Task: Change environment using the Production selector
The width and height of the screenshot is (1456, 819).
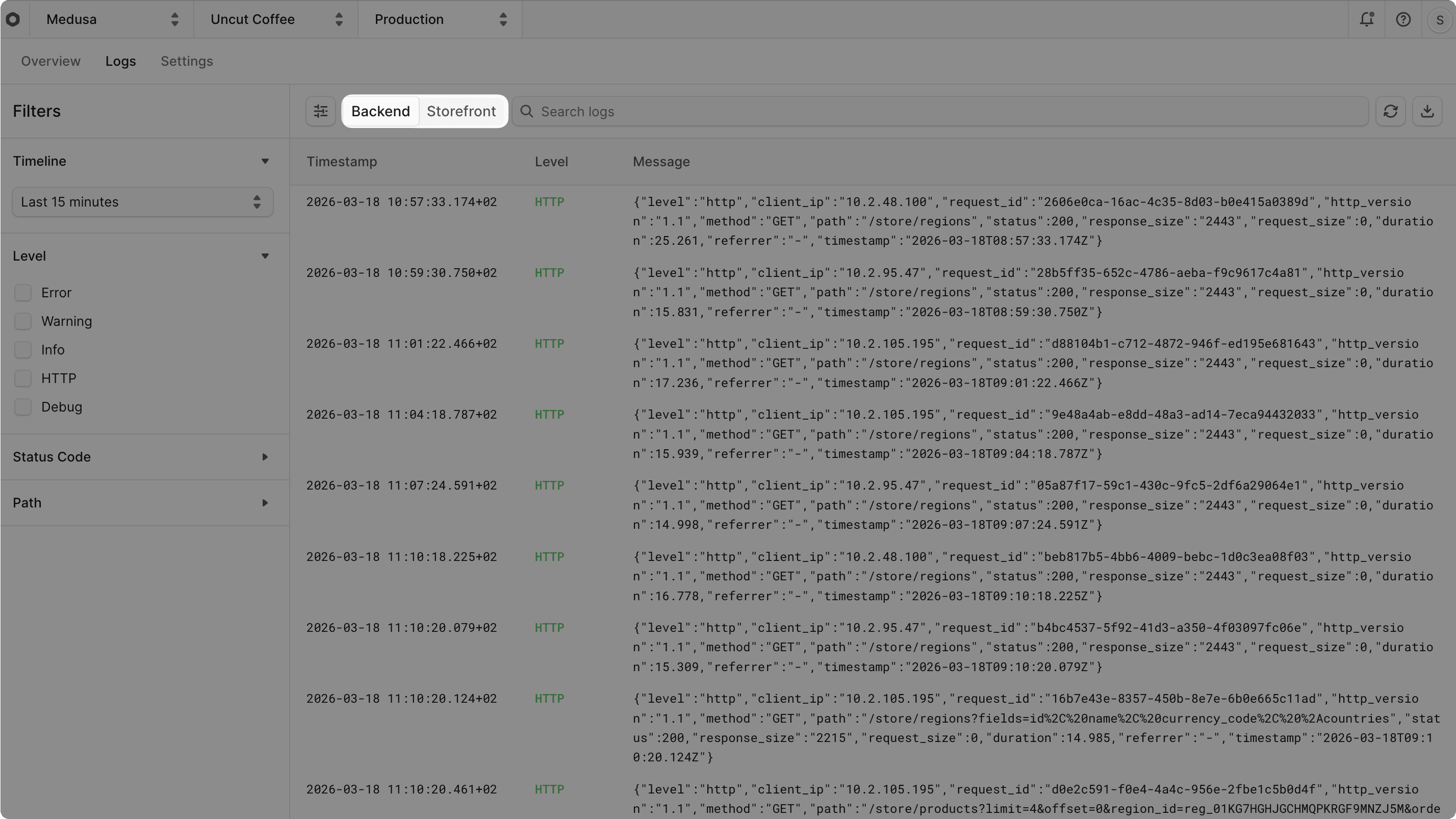Action: [x=440, y=19]
